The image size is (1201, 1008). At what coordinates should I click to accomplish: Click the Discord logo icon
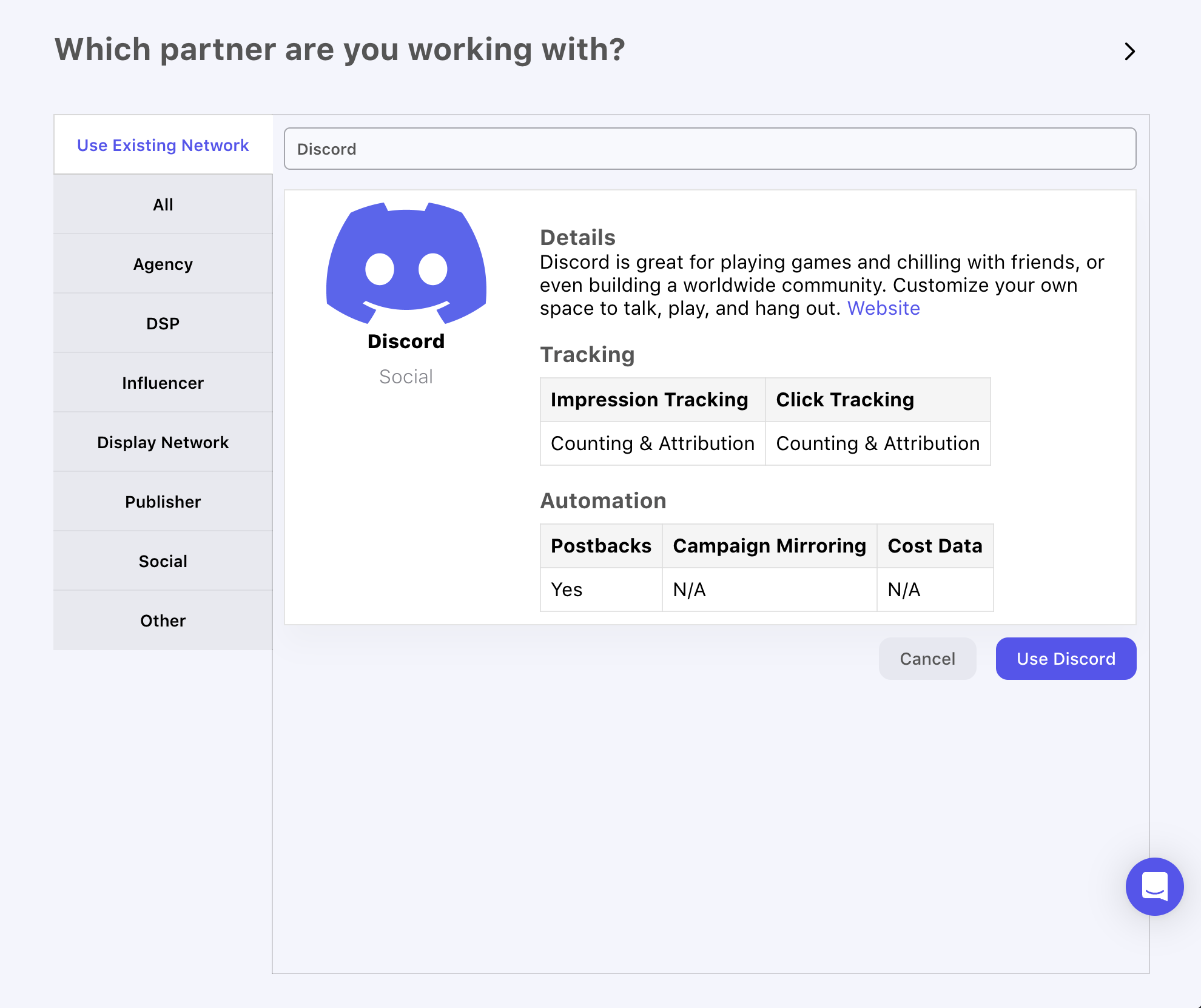point(406,263)
